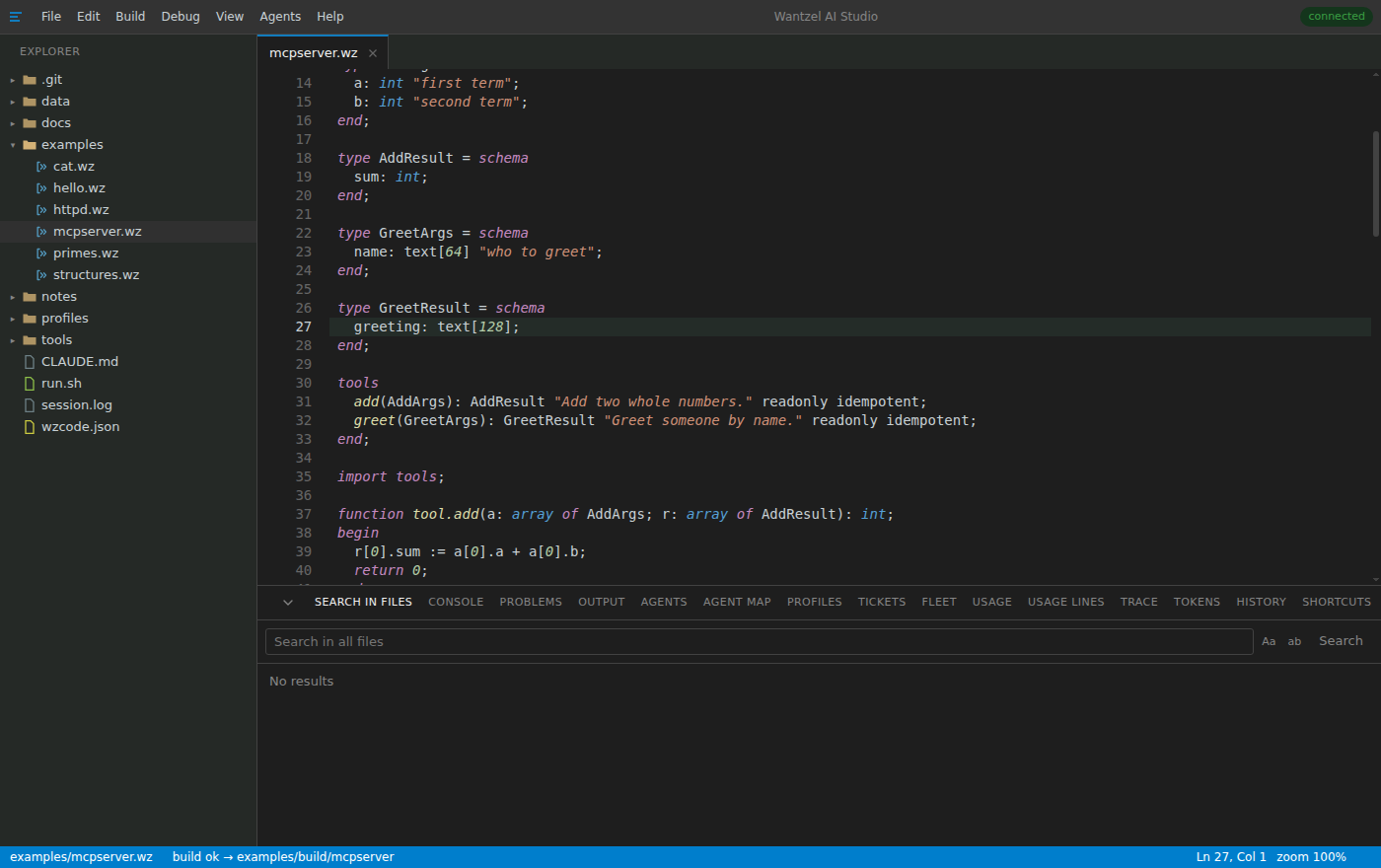1381x868 pixels.
Task: Open the USAGE LINES panel tab
Action: coord(1066,602)
